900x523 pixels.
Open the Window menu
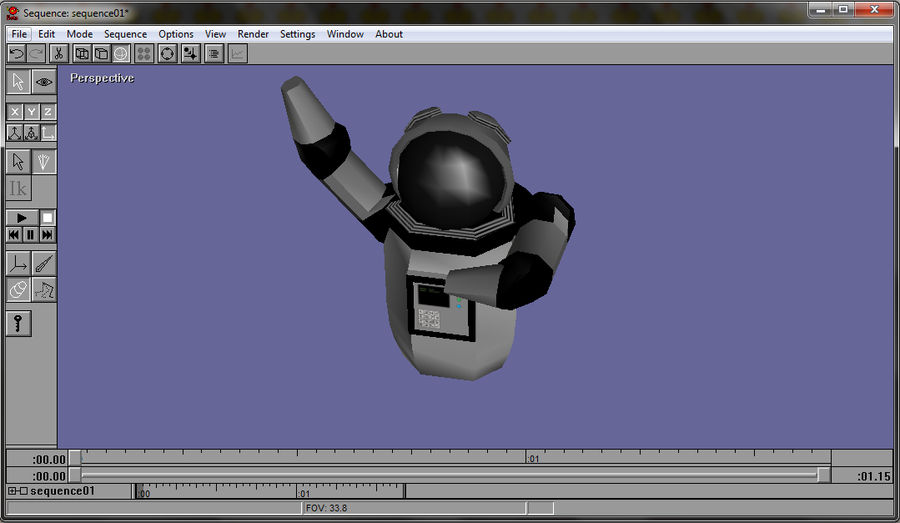tap(345, 34)
